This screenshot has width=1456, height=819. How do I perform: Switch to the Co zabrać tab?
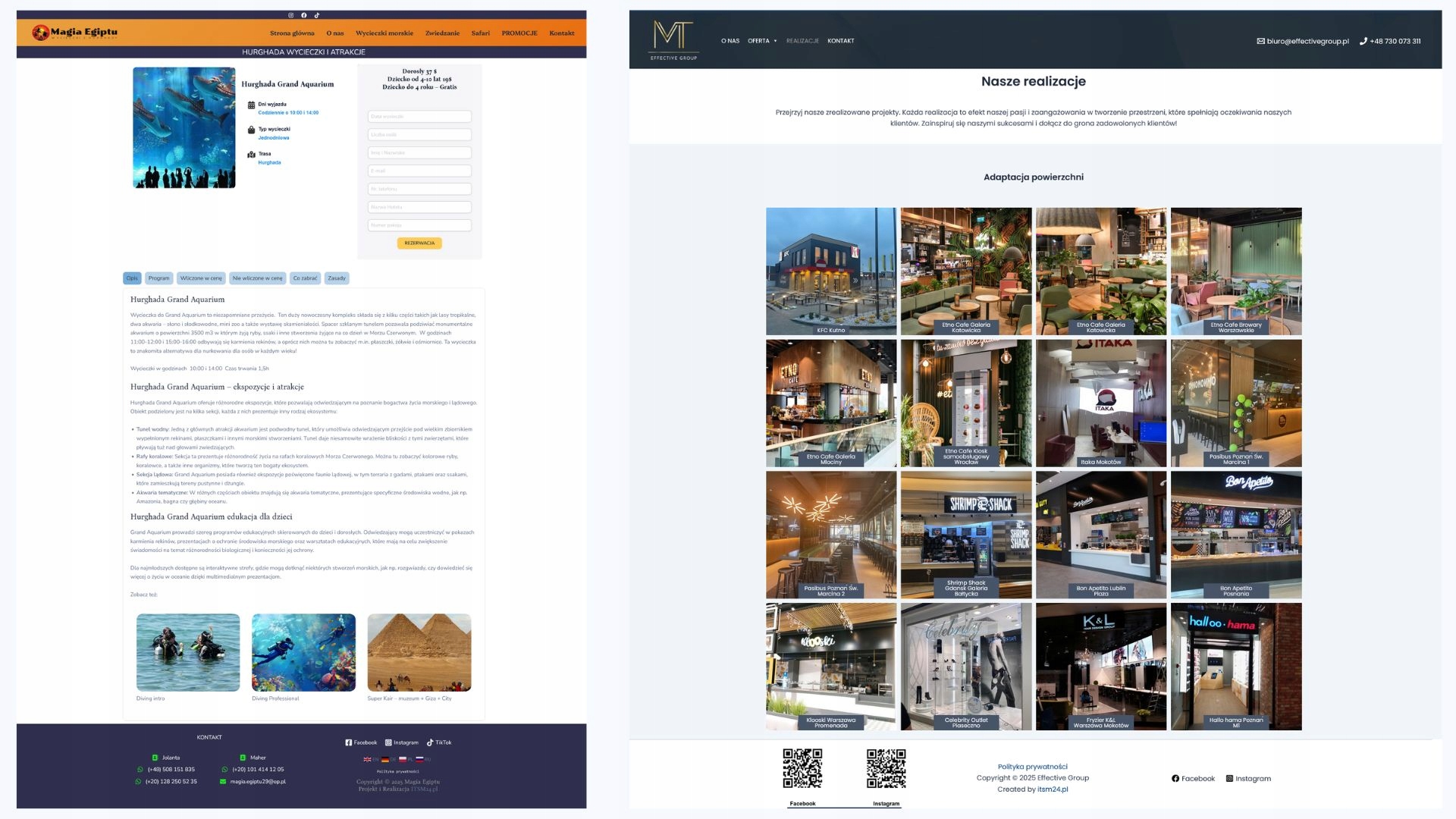pyautogui.click(x=305, y=278)
